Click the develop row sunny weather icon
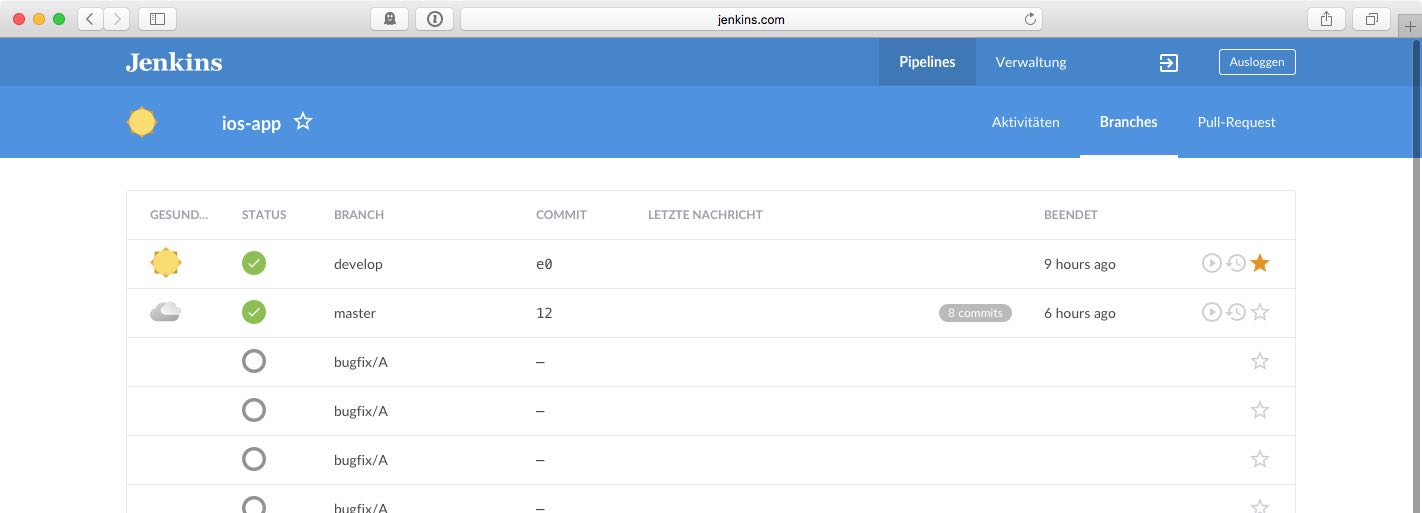The width and height of the screenshot is (1422, 513). 166,263
